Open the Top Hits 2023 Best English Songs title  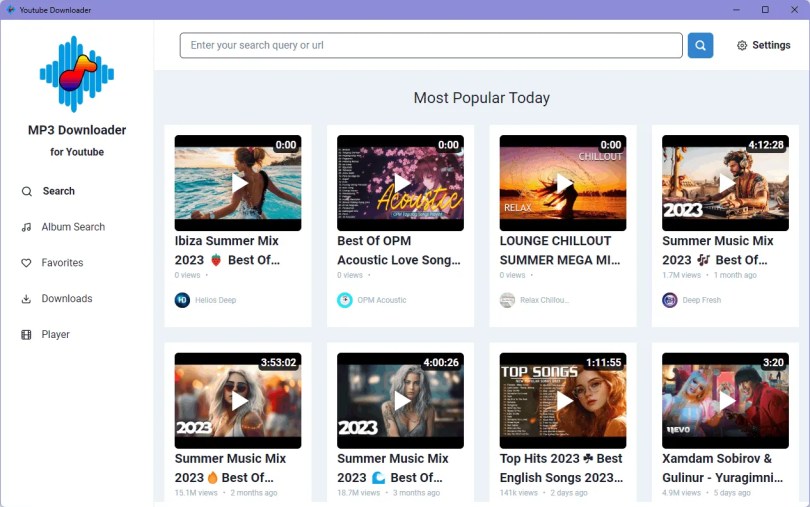point(562,468)
